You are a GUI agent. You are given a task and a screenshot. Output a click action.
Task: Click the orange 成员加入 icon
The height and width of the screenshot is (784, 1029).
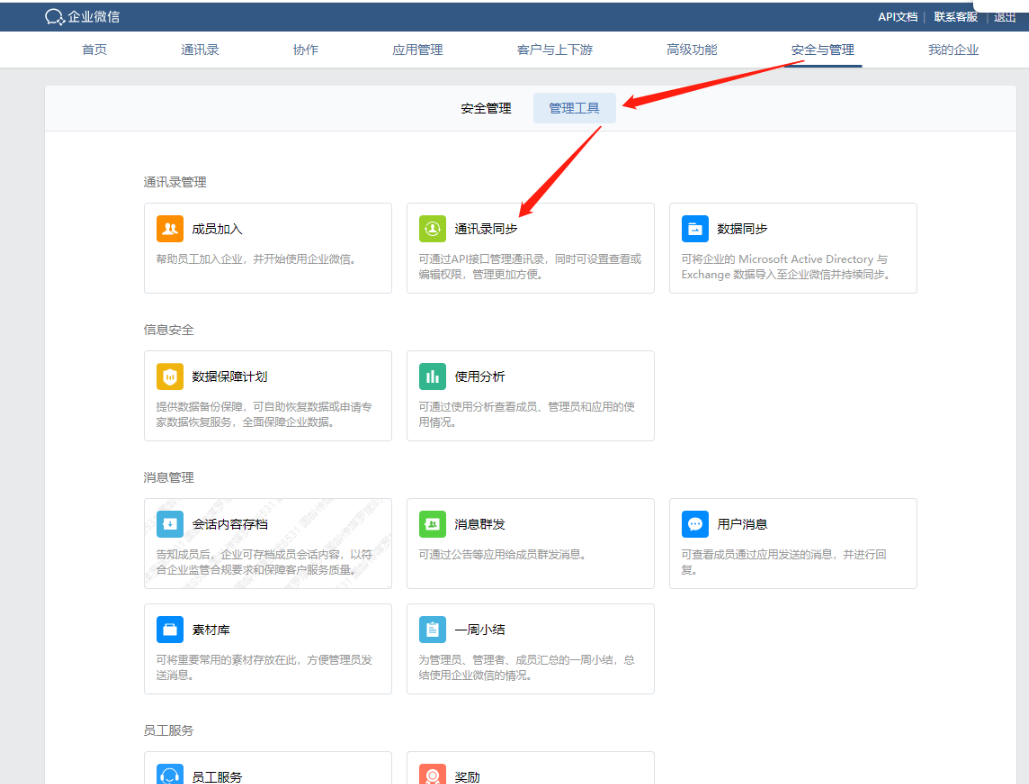[170, 229]
